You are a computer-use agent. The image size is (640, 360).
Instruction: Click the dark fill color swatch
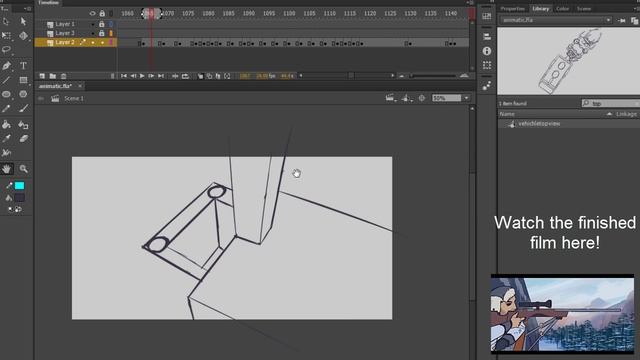tap(20, 198)
